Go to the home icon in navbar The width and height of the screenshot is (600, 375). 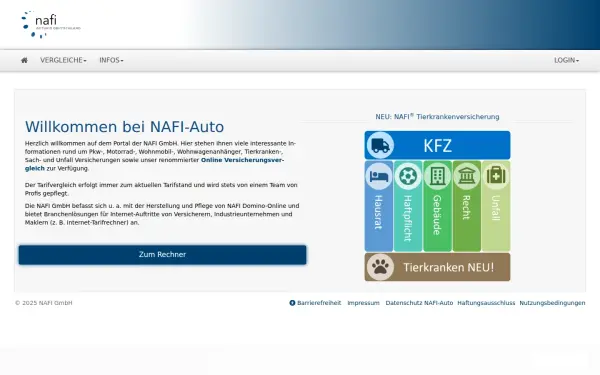click(24, 60)
